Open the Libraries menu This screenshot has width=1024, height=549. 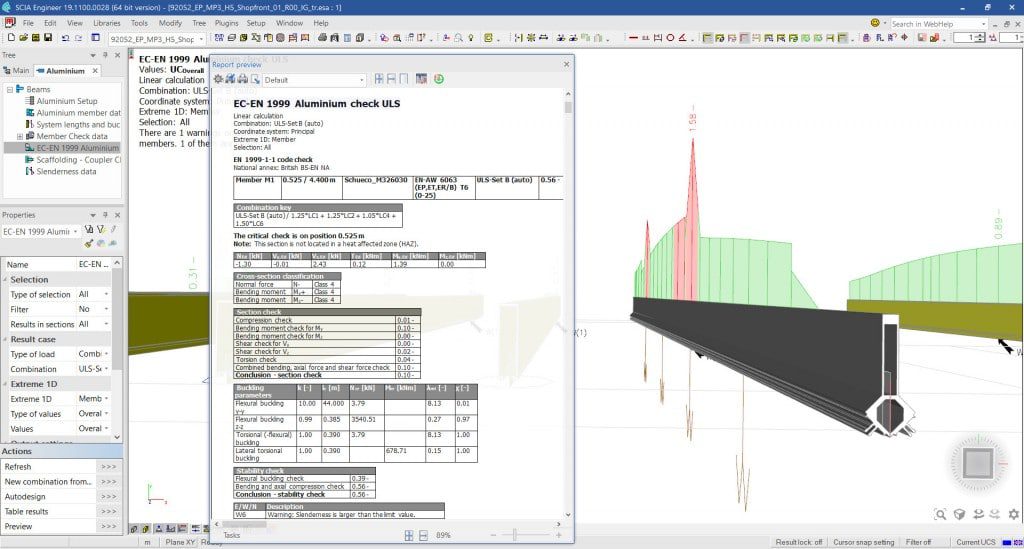coord(106,22)
